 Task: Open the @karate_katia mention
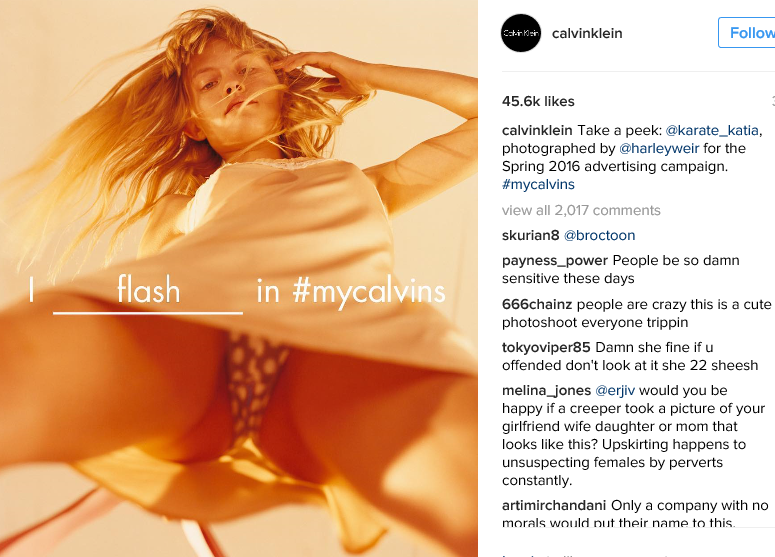point(712,130)
